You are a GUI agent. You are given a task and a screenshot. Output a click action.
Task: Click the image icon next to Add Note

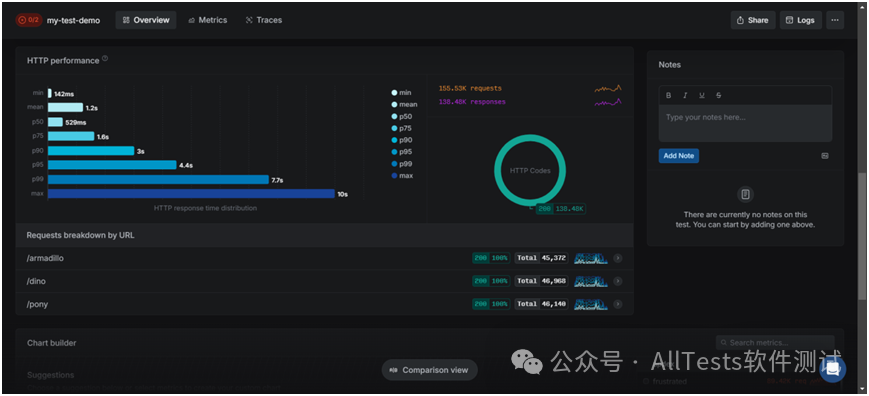(x=825, y=156)
